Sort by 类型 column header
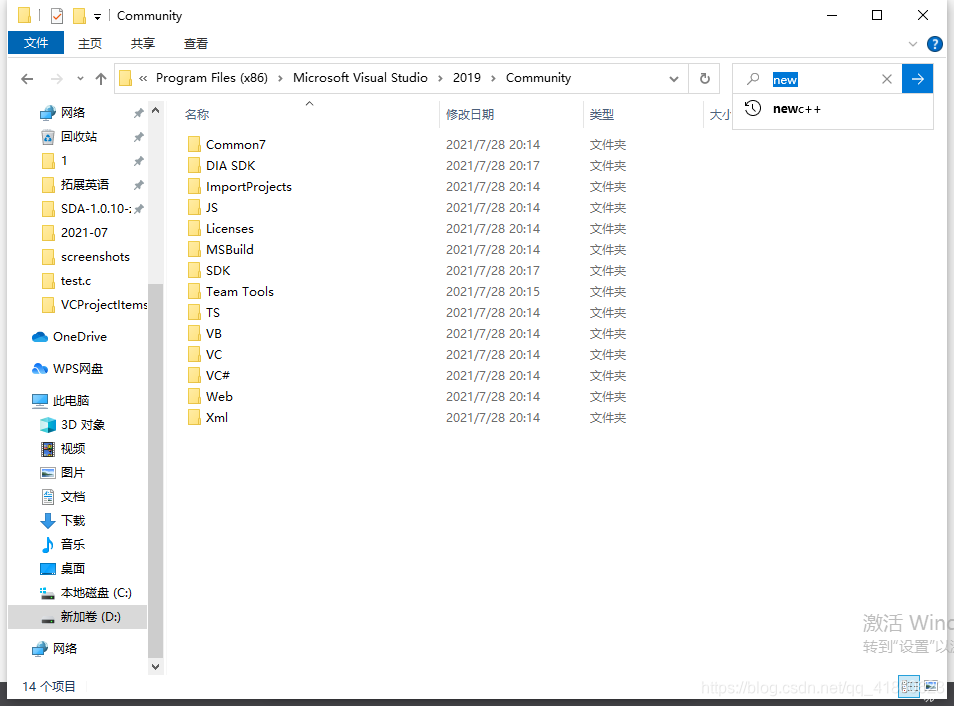Screen dimensions: 954x706 click(x=602, y=114)
